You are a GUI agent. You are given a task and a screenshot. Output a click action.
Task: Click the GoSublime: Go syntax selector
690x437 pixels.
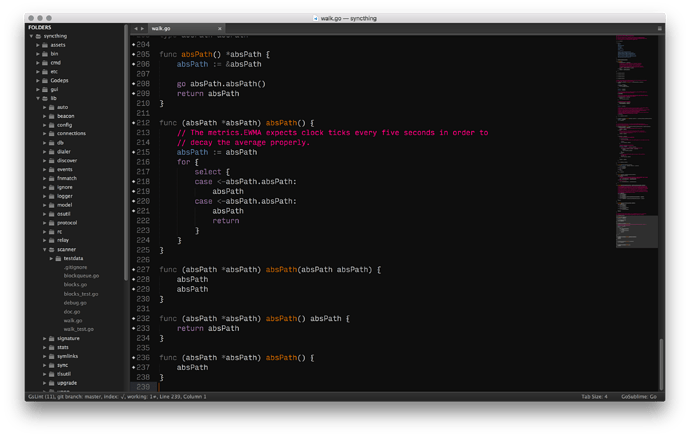tap(639, 397)
